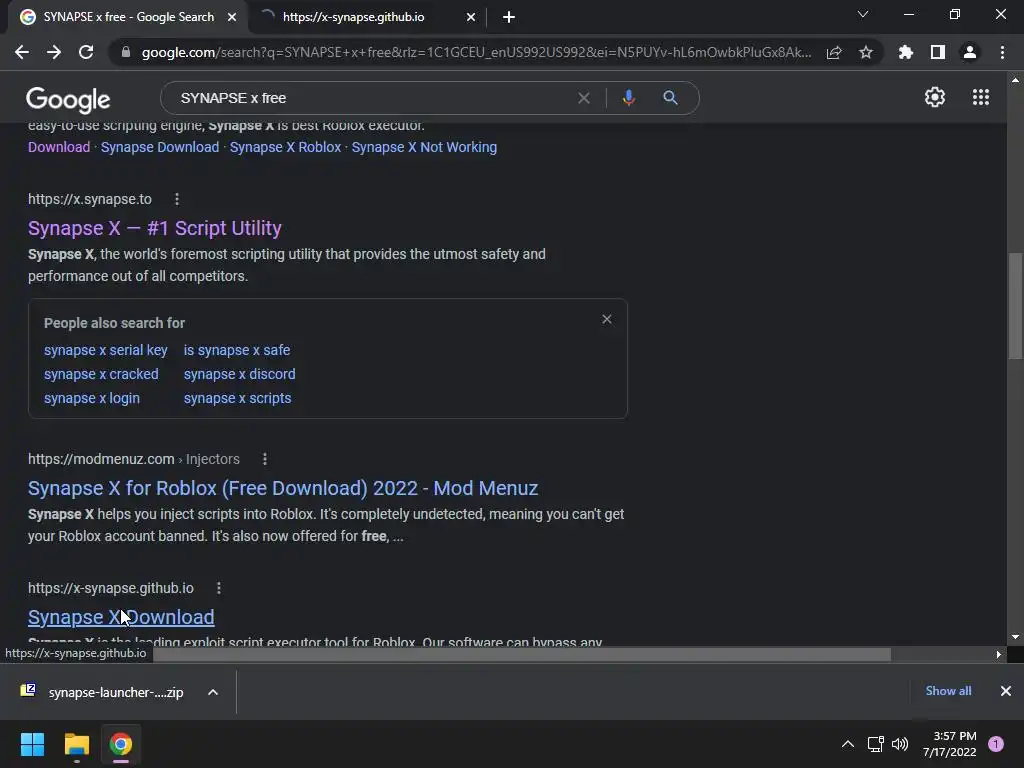Image resolution: width=1024 pixels, height=768 pixels.
Task: Click the horizontal scrollbar thumb
Action: coord(521,654)
